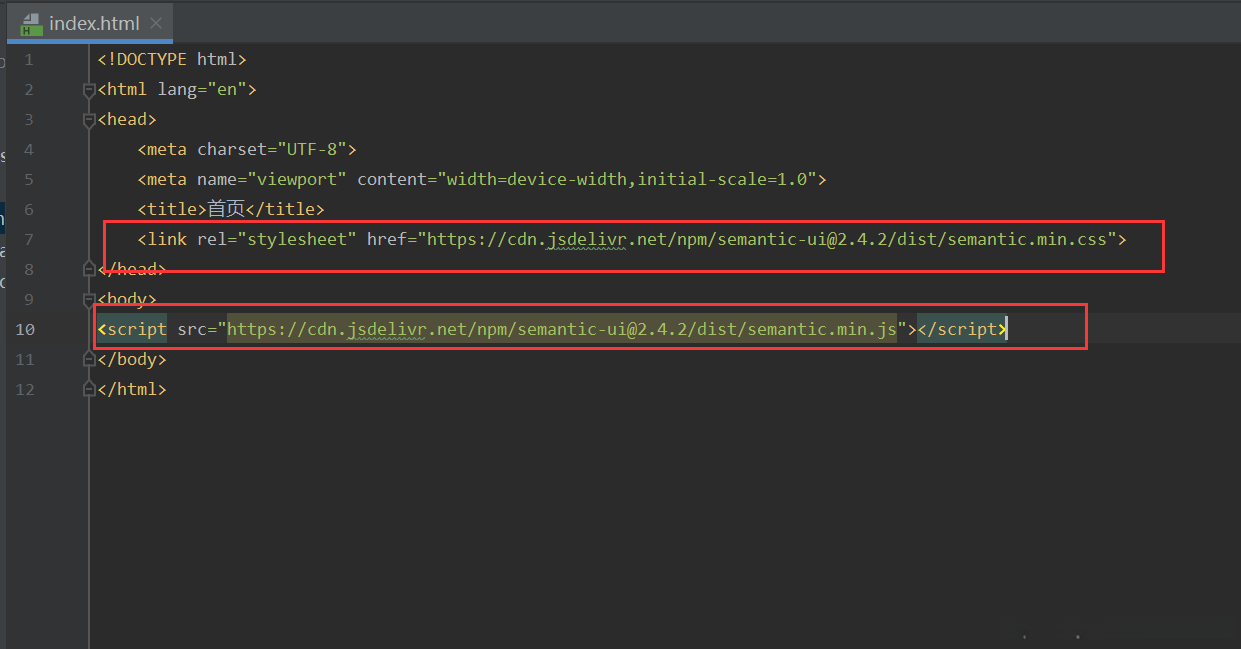Screen dimensions: 1241x649
Task: Click the HTML file icon on index.html tab
Action: tap(31, 24)
